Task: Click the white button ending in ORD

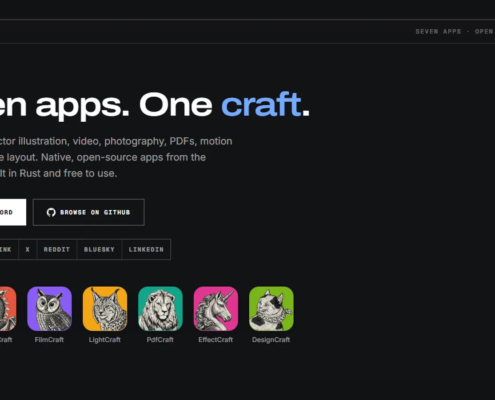Action: click(13, 212)
